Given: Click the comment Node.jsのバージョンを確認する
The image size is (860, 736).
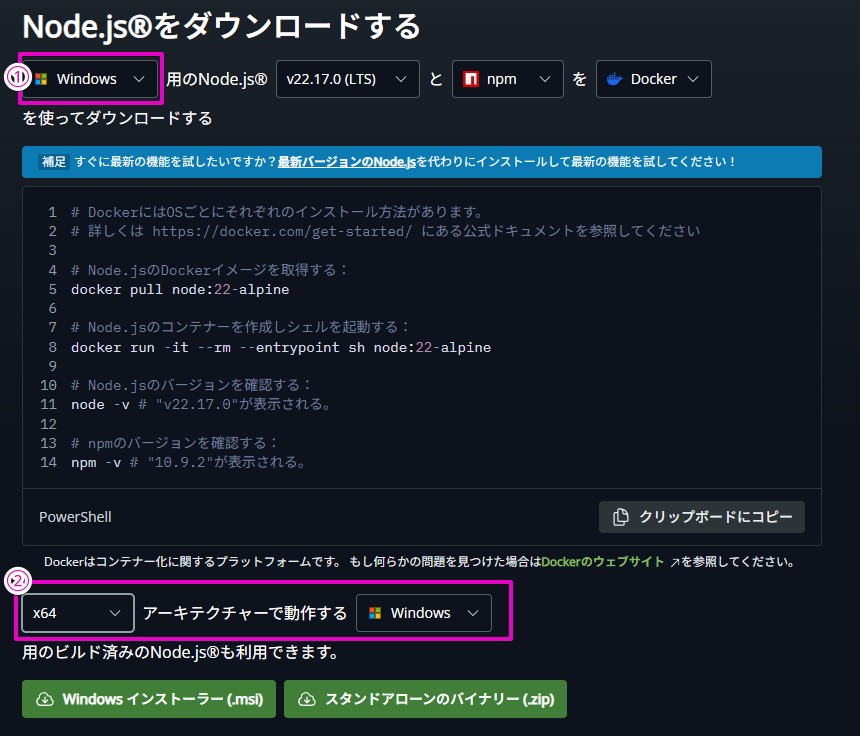Looking at the screenshot, I should [x=191, y=385].
